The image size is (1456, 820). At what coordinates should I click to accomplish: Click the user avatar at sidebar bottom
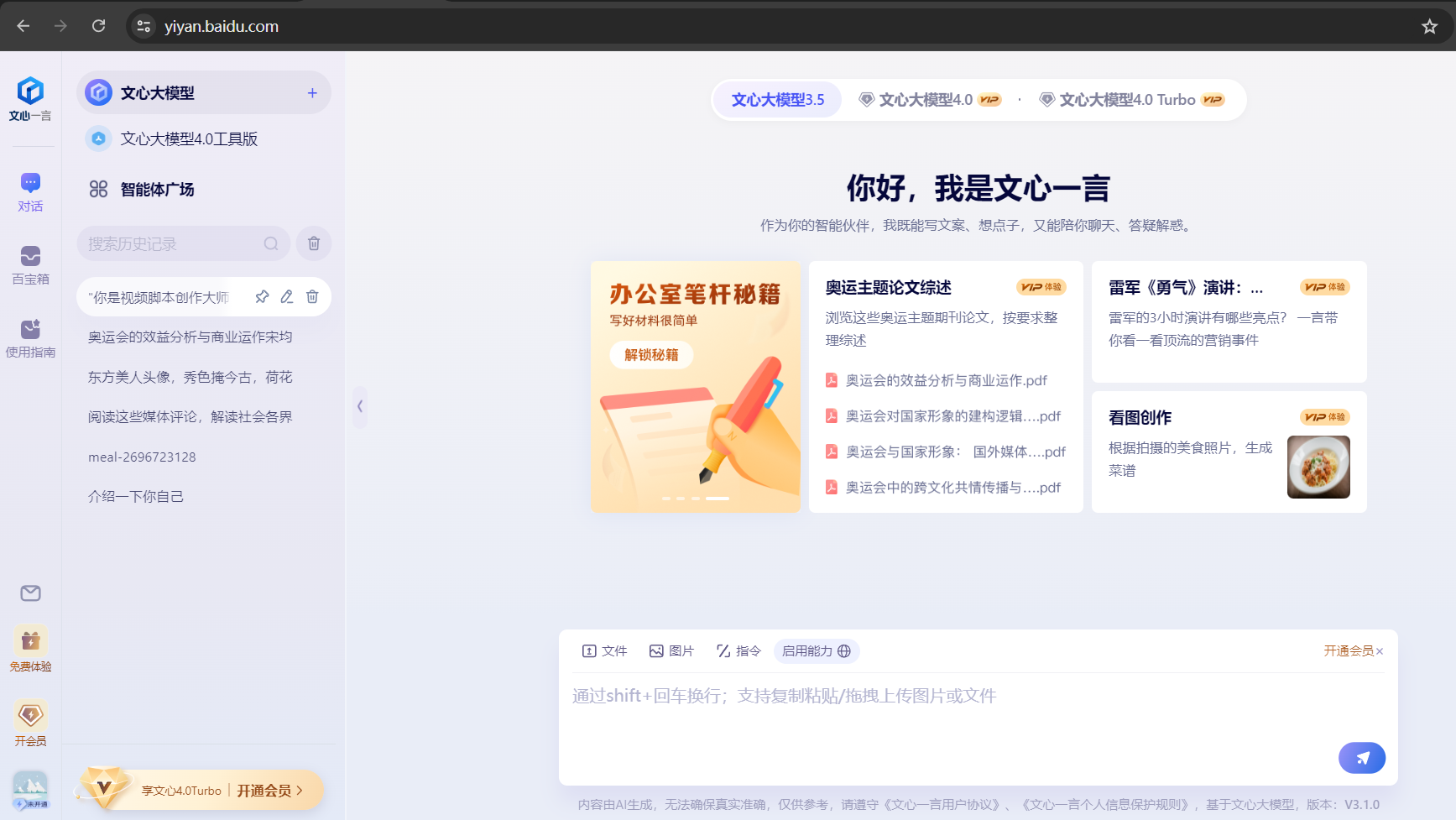[30, 790]
